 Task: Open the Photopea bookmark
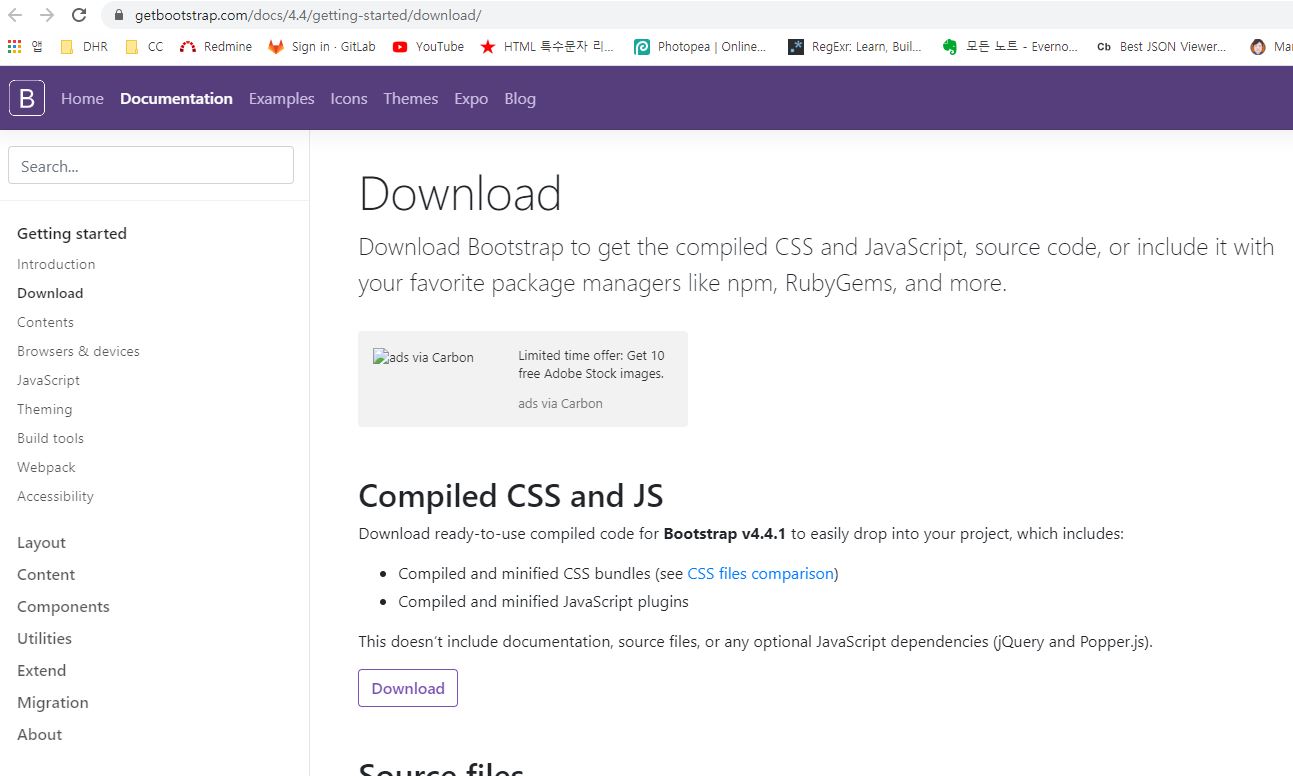click(x=701, y=47)
